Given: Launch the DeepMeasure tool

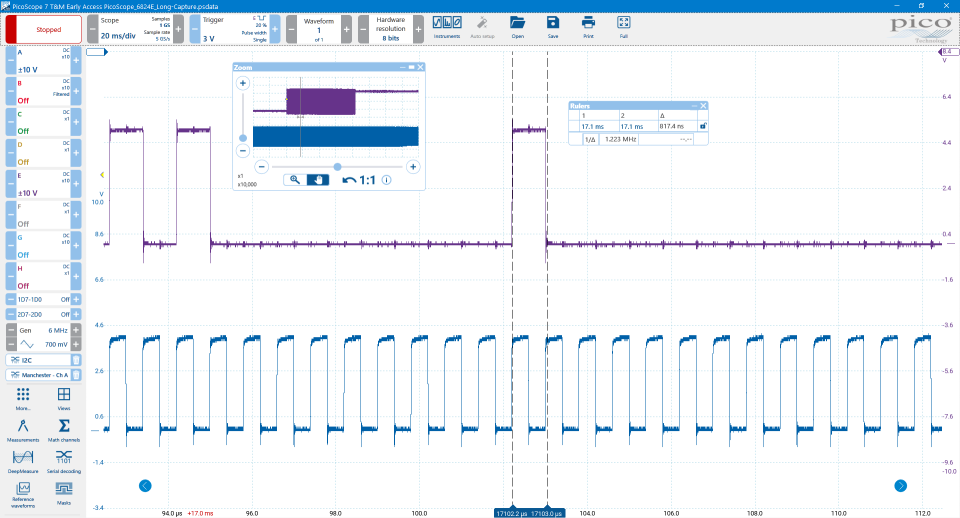Looking at the screenshot, I should click(22, 459).
